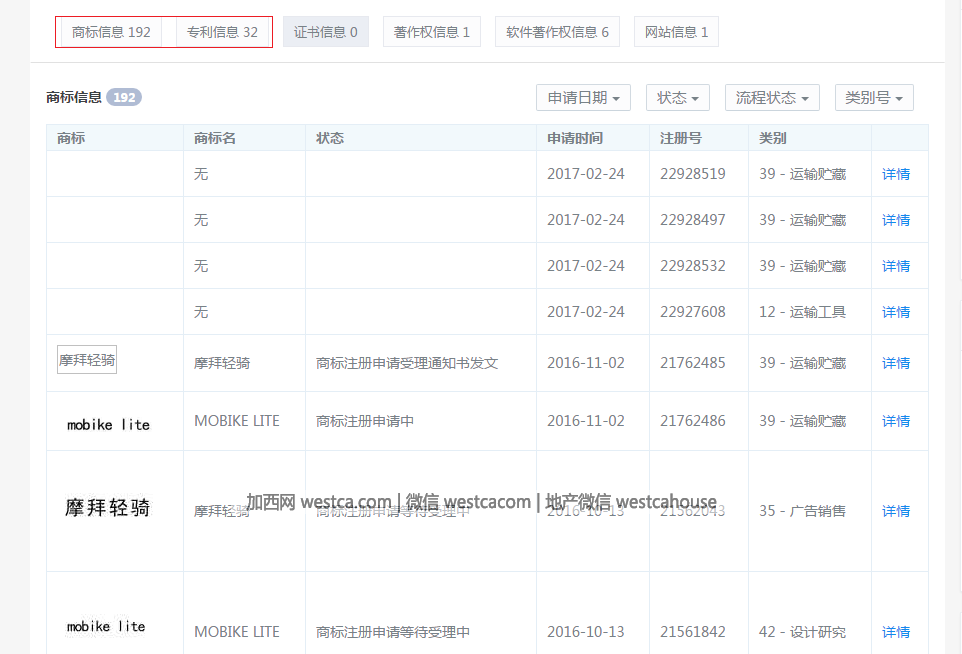Switch to 软件著作权信息 6 tab

(x=557, y=32)
